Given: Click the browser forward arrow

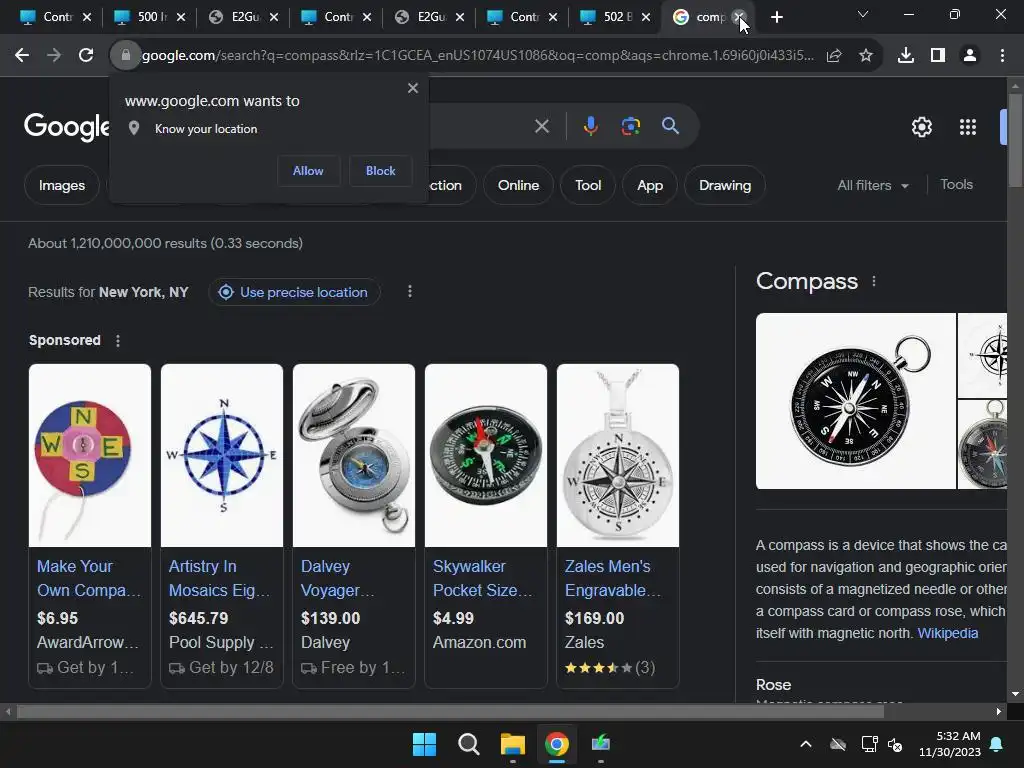Looking at the screenshot, I should [x=54, y=56].
